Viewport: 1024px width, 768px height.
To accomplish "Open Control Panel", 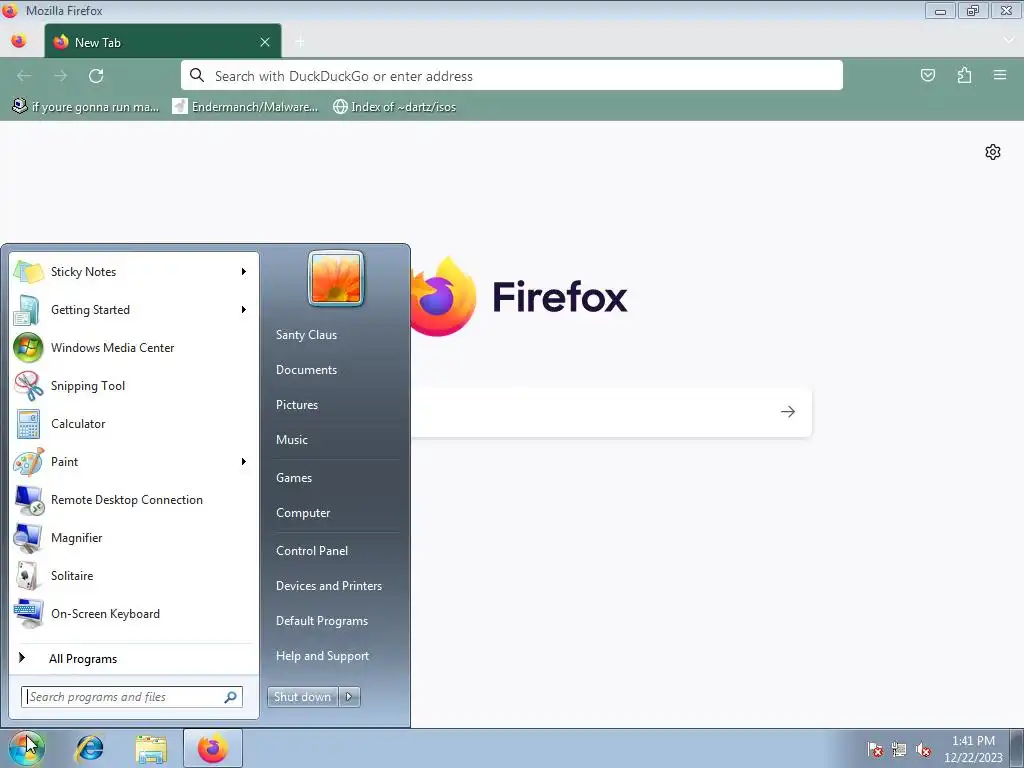I will click(x=312, y=551).
